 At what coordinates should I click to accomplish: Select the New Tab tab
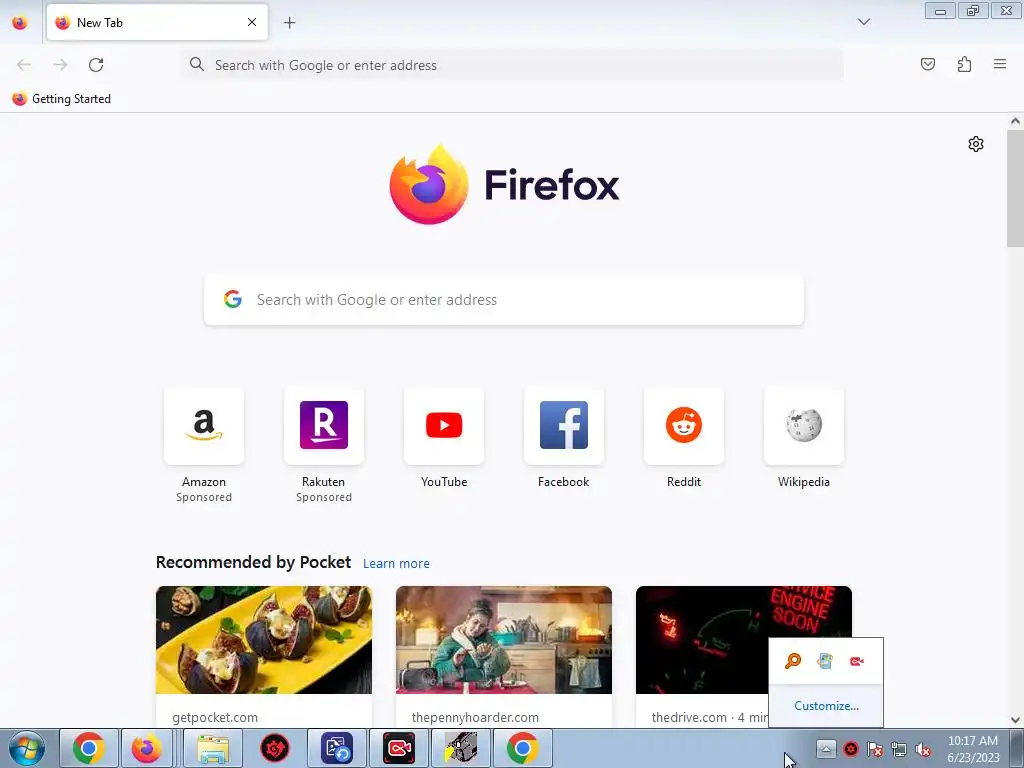(157, 22)
